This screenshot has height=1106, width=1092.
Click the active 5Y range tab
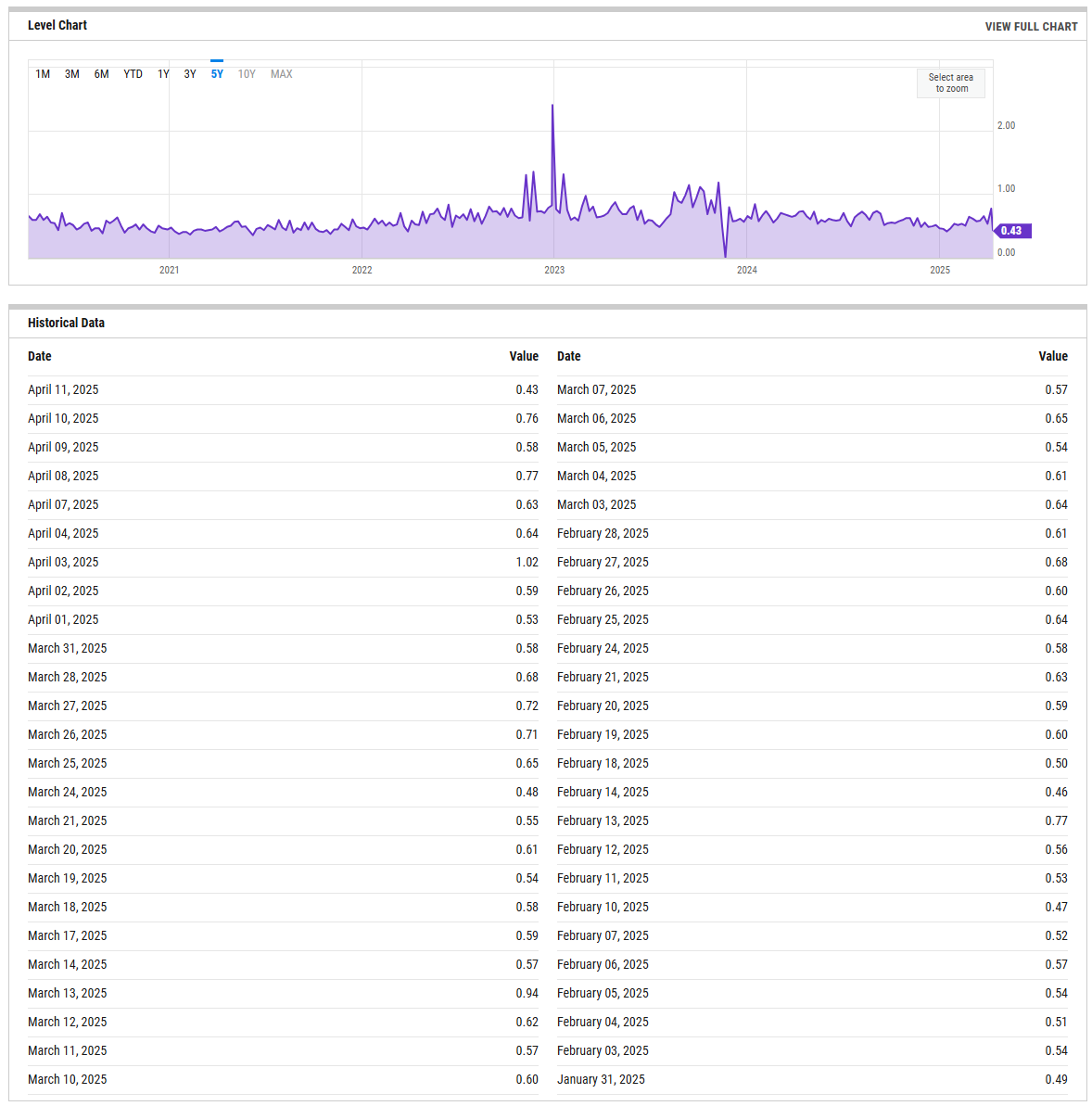pos(217,74)
